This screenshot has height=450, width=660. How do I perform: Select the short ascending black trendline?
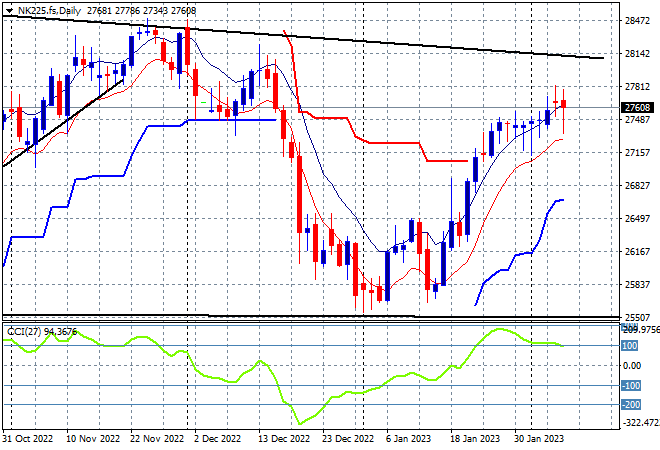[63, 123]
